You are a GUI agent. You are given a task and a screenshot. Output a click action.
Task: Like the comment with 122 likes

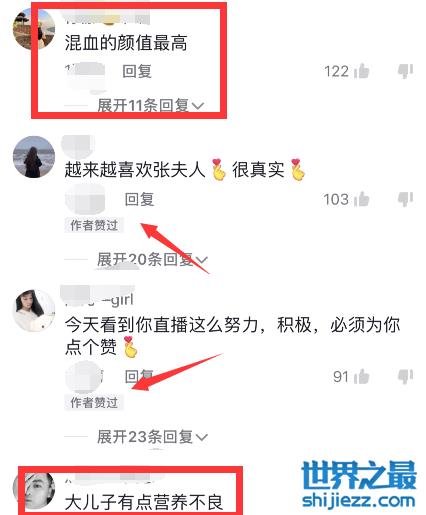(x=361, y=71)
